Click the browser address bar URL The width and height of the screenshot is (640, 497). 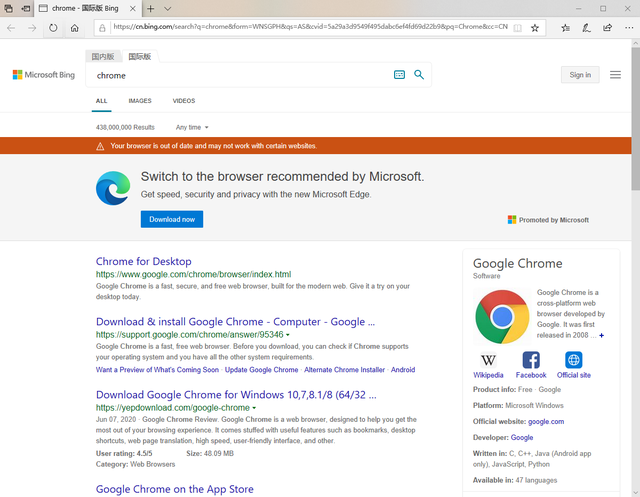(x=310, y=27)
